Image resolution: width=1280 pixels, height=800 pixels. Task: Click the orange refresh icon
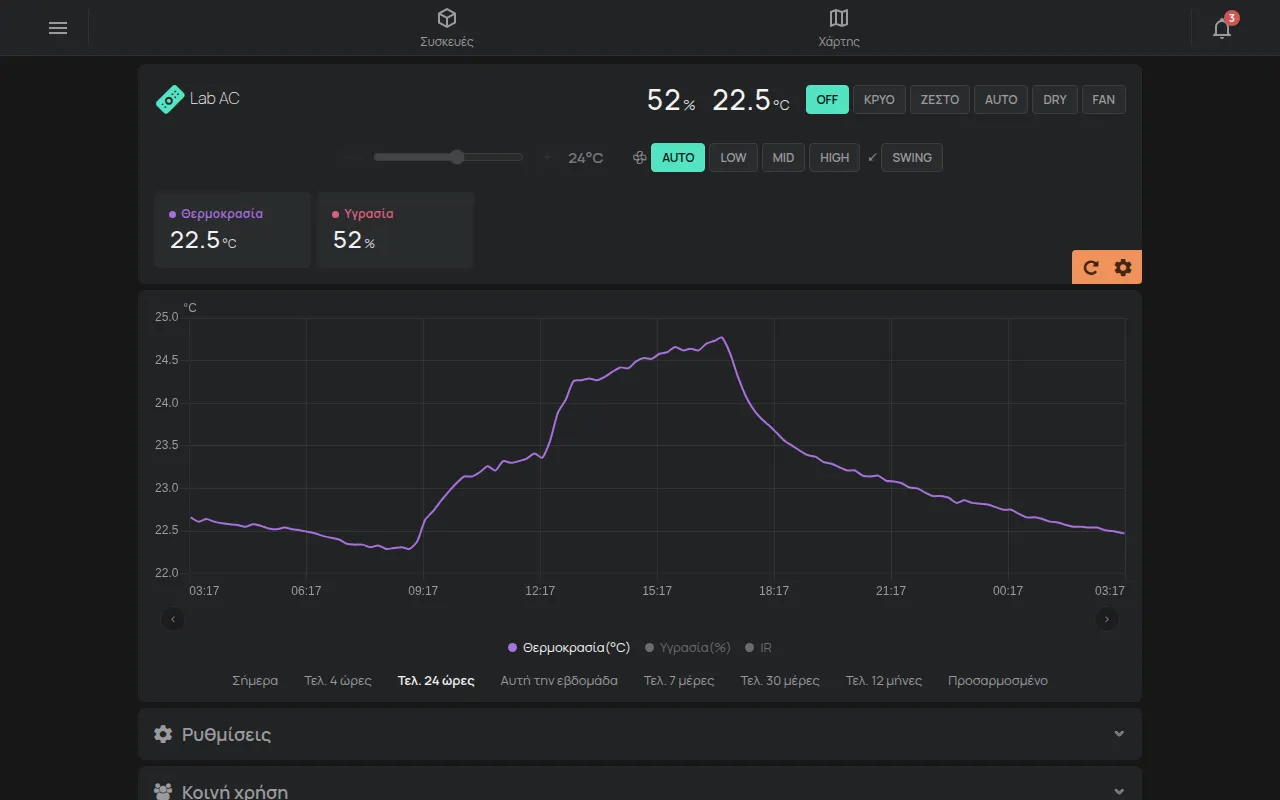pyautogui.click(x=1091, y=267)
